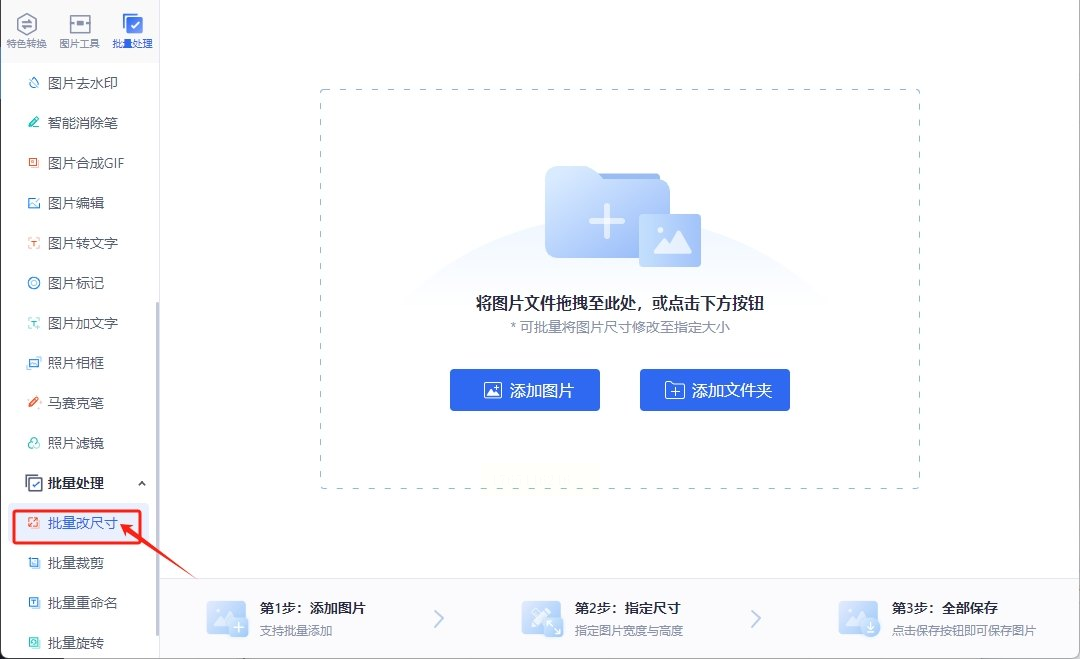The width and height of the screenshot is (1080, 659).
Task: Click the 批量处理 section checkbox icon
Action: point(34,483)
